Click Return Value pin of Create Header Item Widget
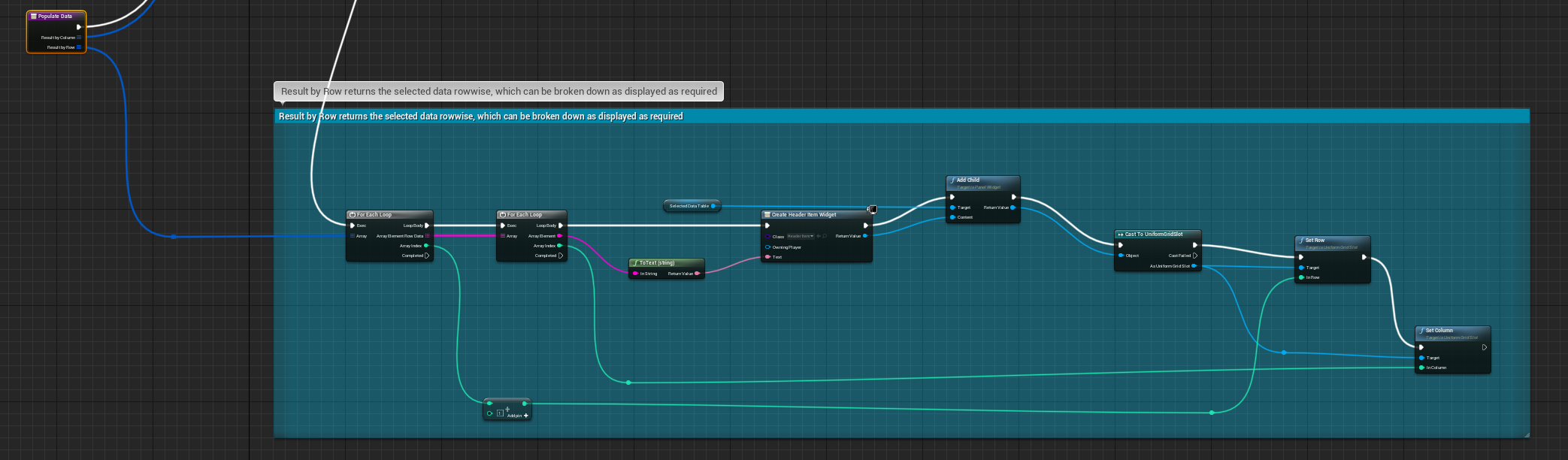 [865, 236]
